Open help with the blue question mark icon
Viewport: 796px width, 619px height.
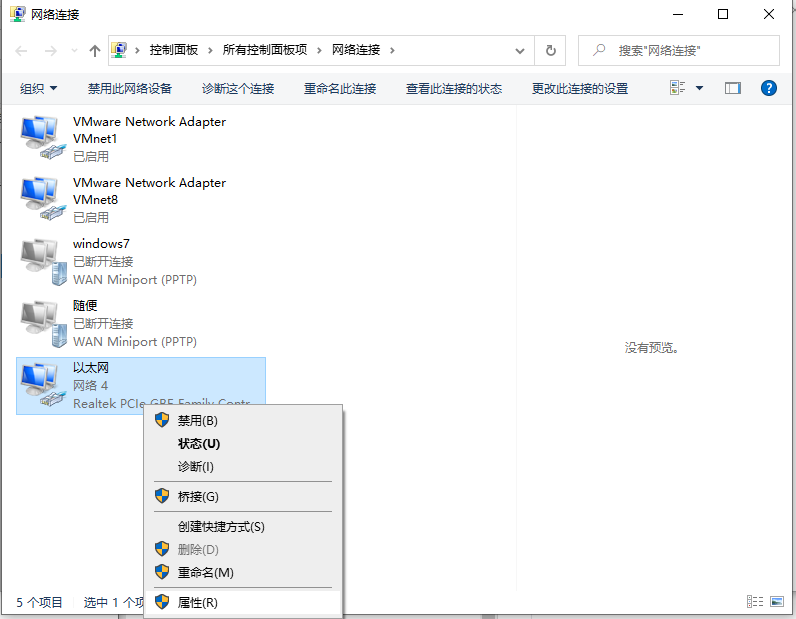[x=768, y=88]
